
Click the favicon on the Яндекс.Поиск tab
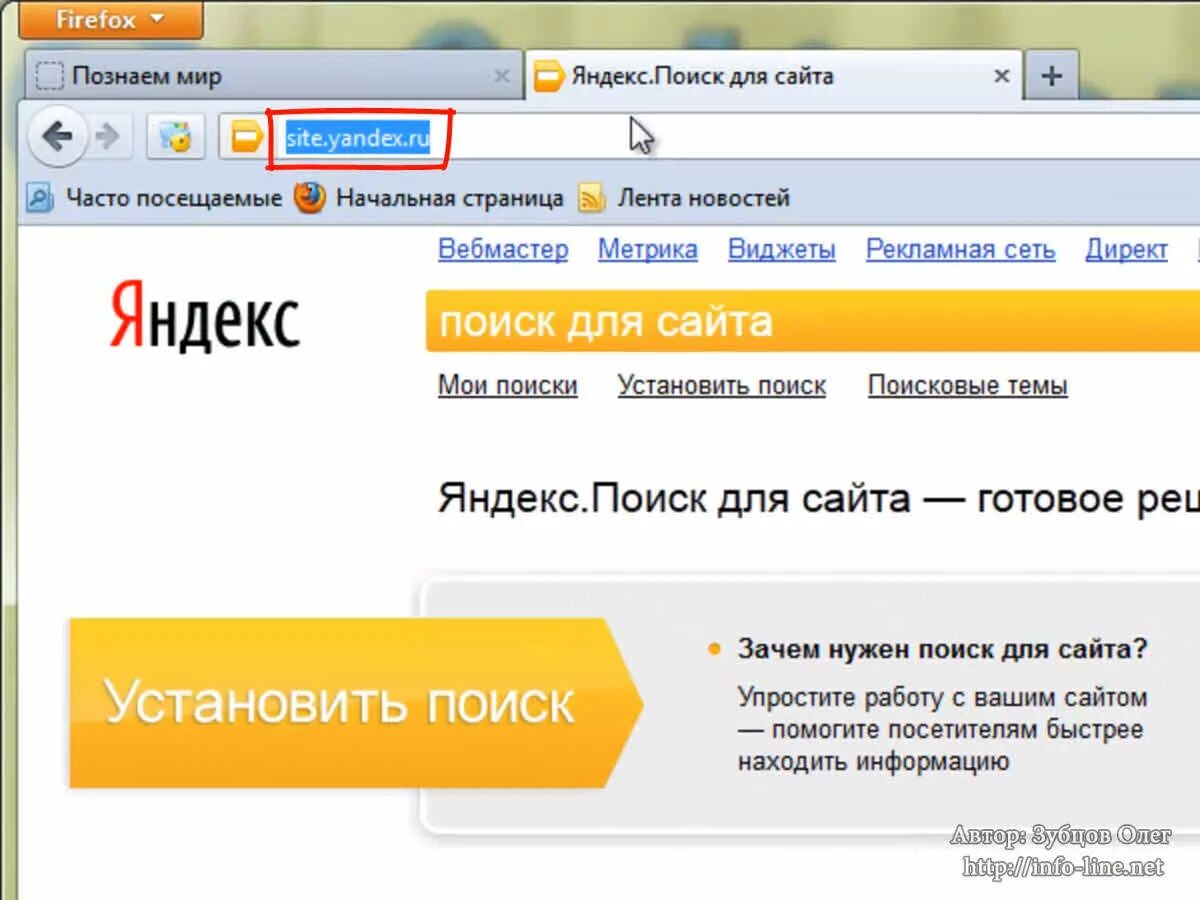[x=548, y=76]
